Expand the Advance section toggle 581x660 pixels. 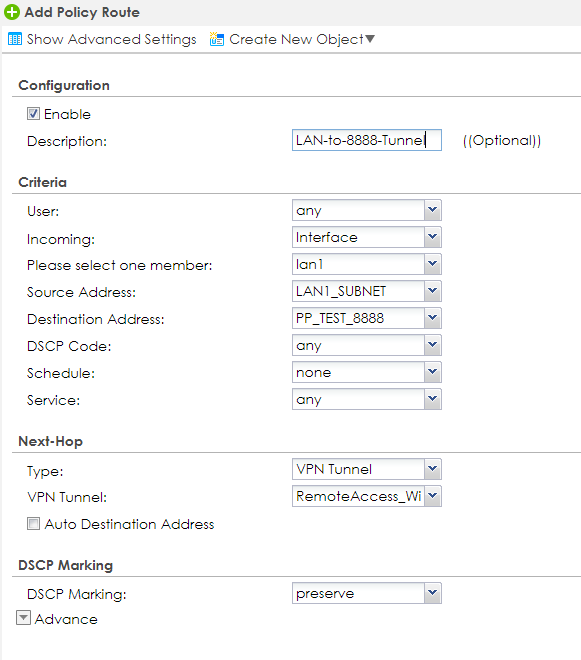coord(24,618)
